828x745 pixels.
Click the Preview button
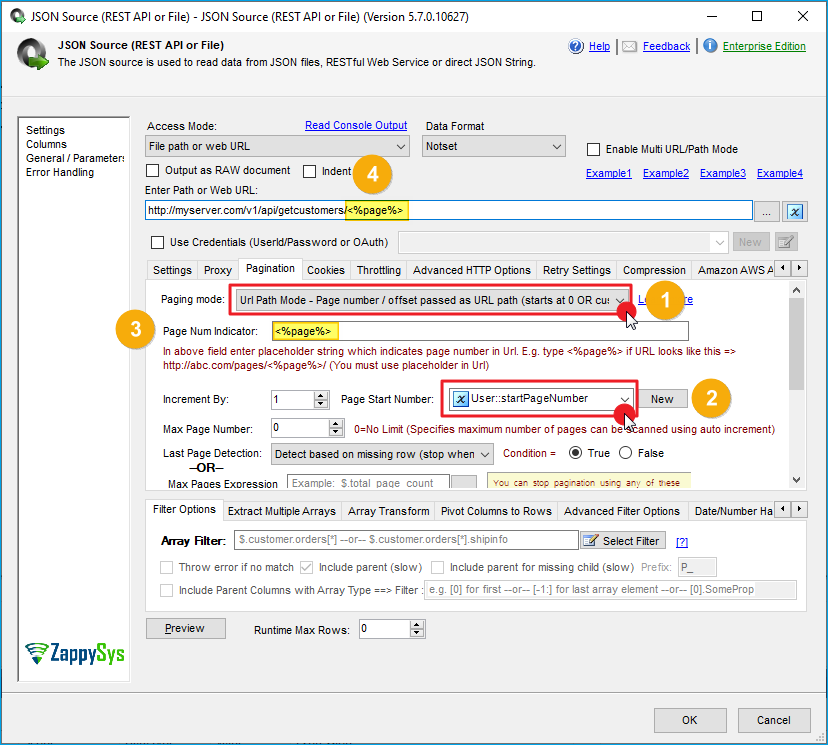point(185,628)
